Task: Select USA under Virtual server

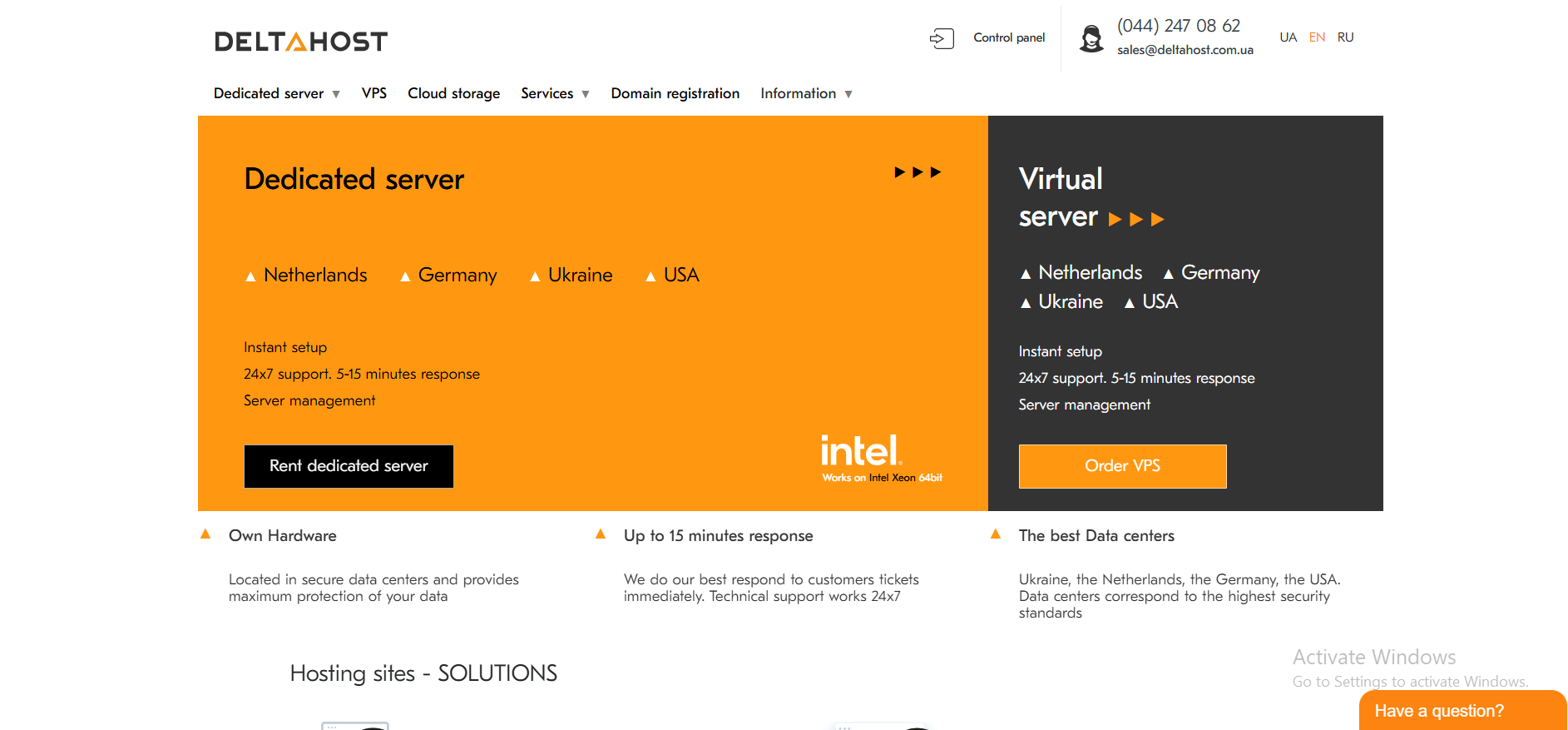Action: pos(1160,302)
